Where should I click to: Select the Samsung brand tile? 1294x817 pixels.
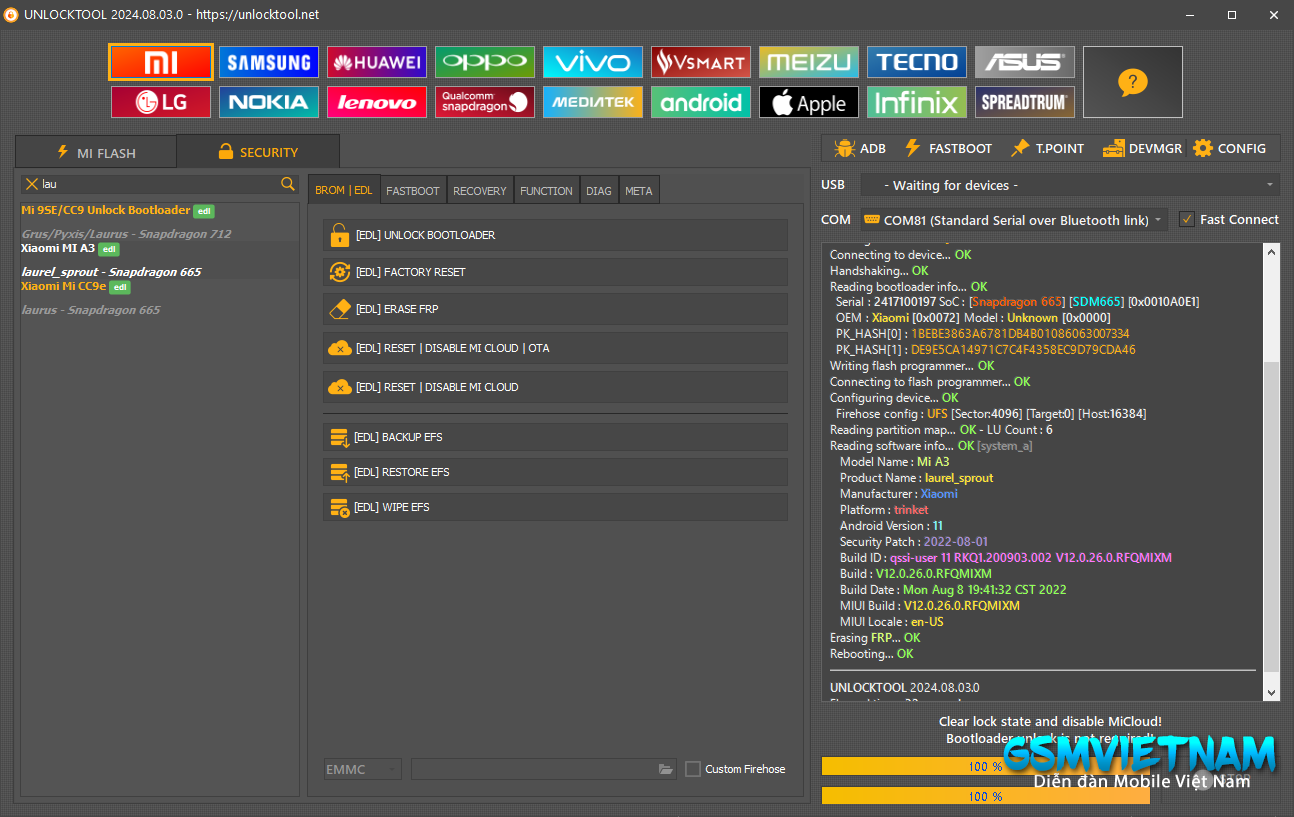269,62
